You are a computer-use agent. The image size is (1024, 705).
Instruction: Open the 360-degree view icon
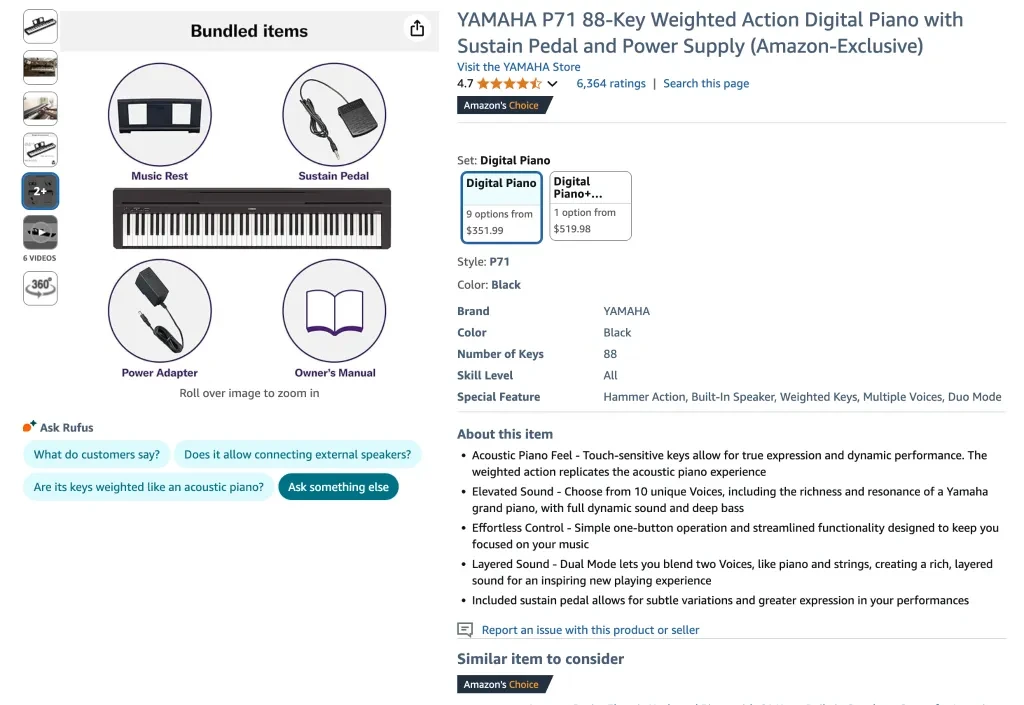coord(40,287)
